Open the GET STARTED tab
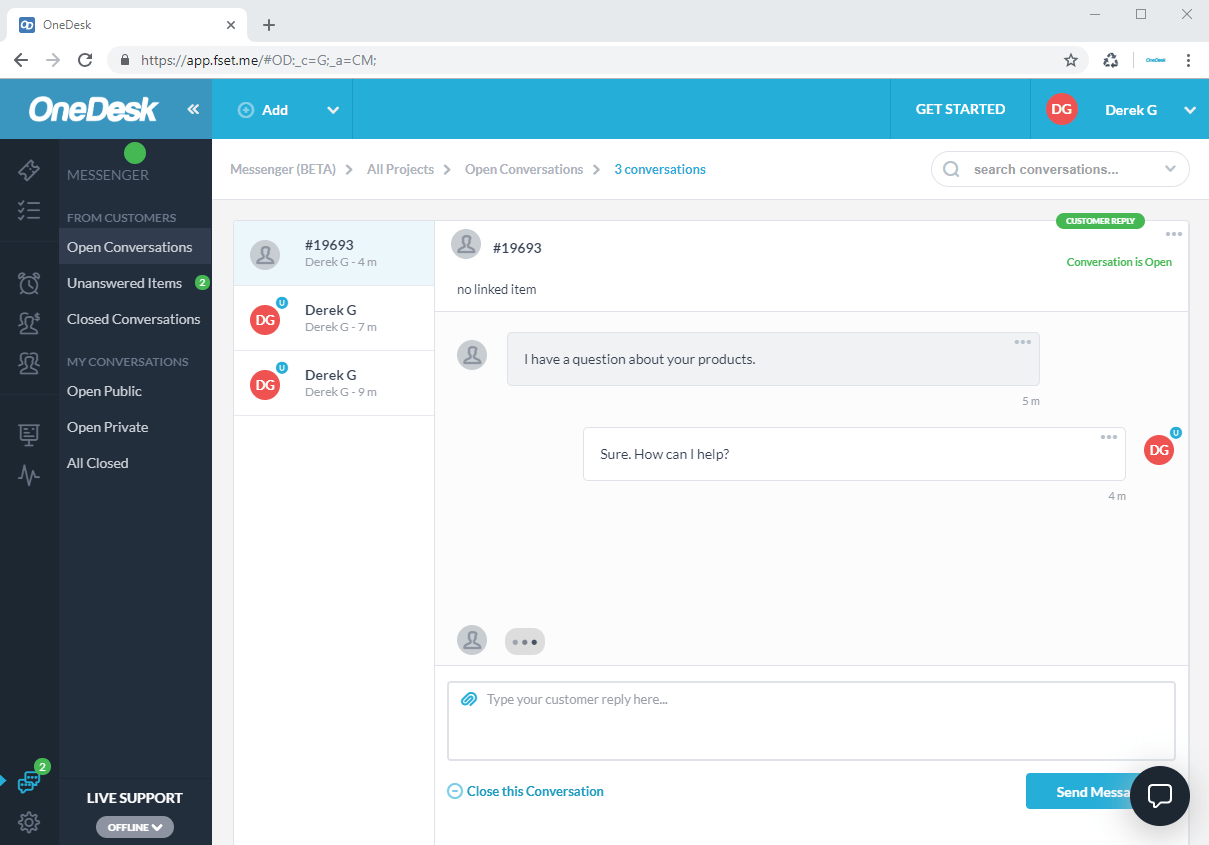 pos(960,109)
